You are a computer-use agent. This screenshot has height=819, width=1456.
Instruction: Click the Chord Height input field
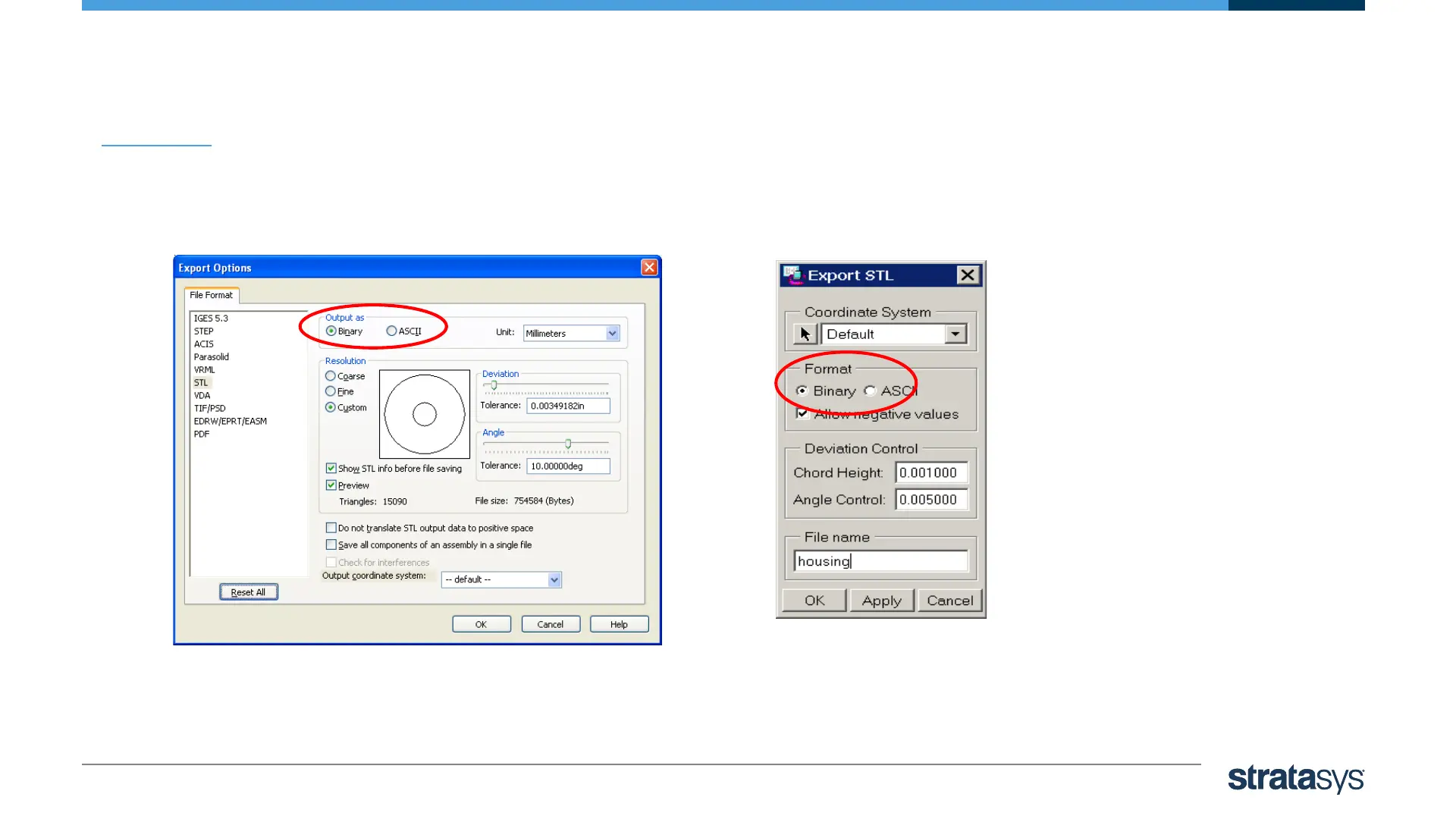[x=930, y=472]
